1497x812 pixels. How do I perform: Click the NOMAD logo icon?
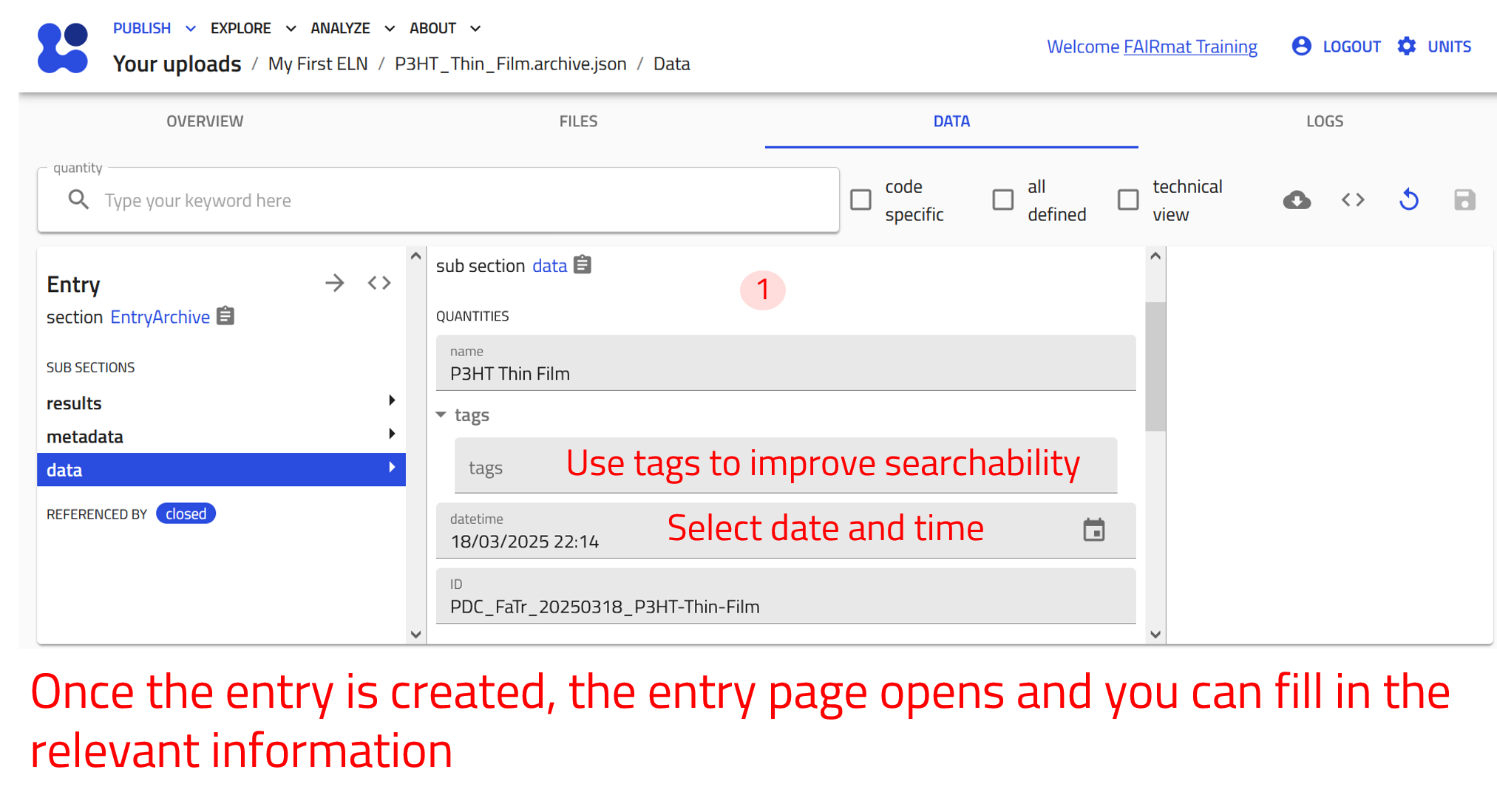point(63,48)
